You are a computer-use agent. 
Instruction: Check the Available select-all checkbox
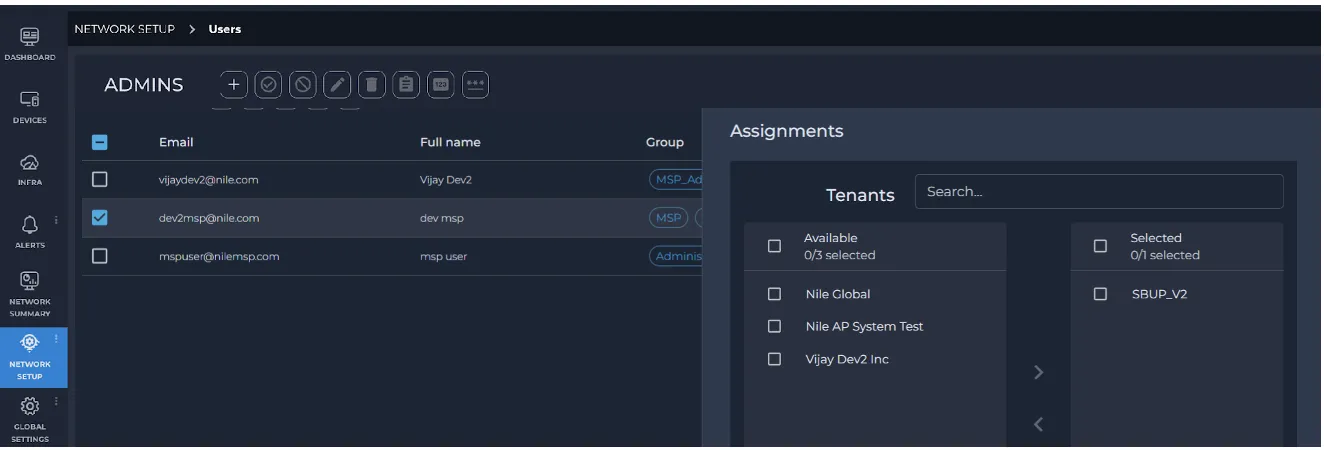click(774, 246)
